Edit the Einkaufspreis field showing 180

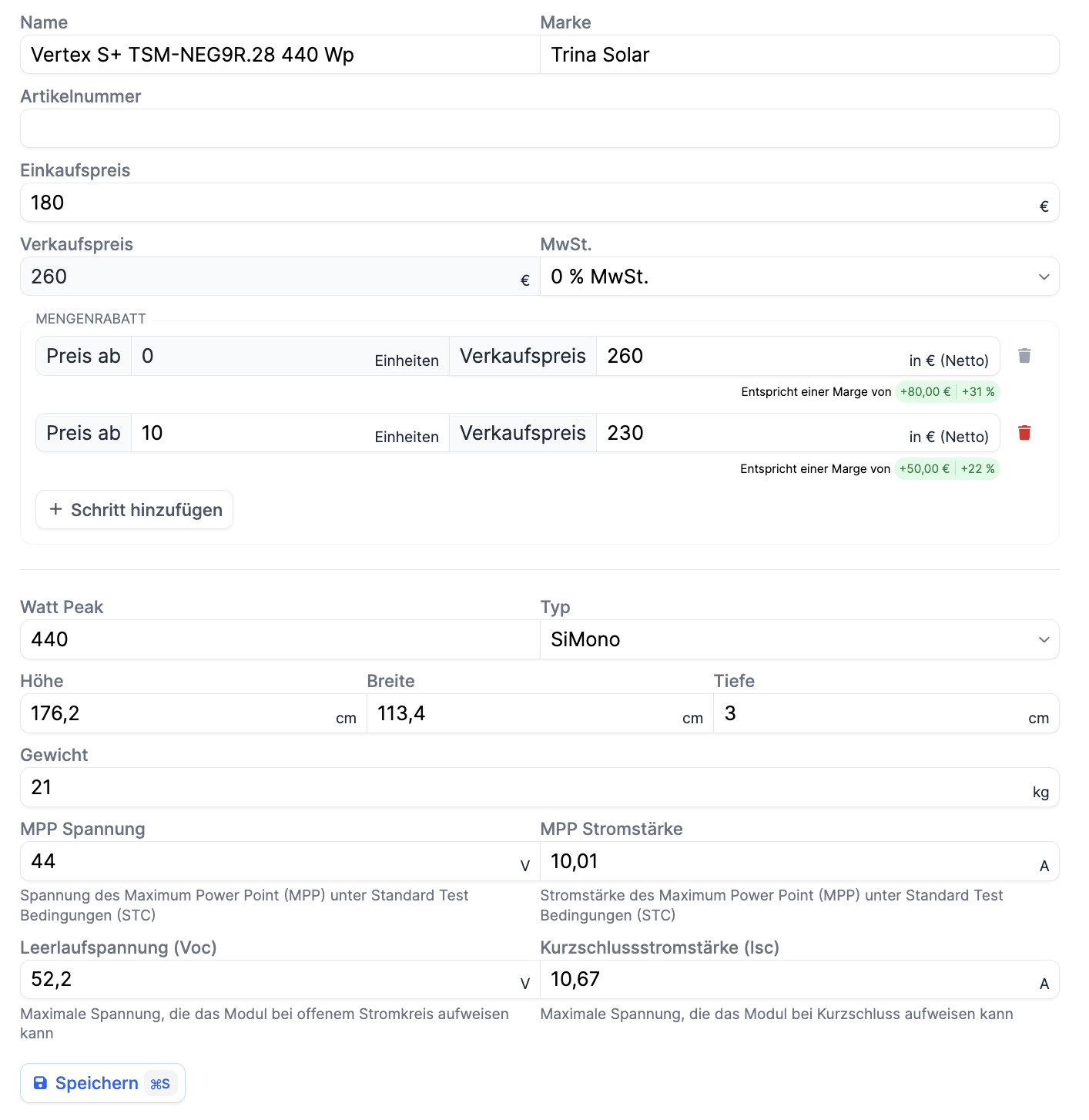pos(531,203)
